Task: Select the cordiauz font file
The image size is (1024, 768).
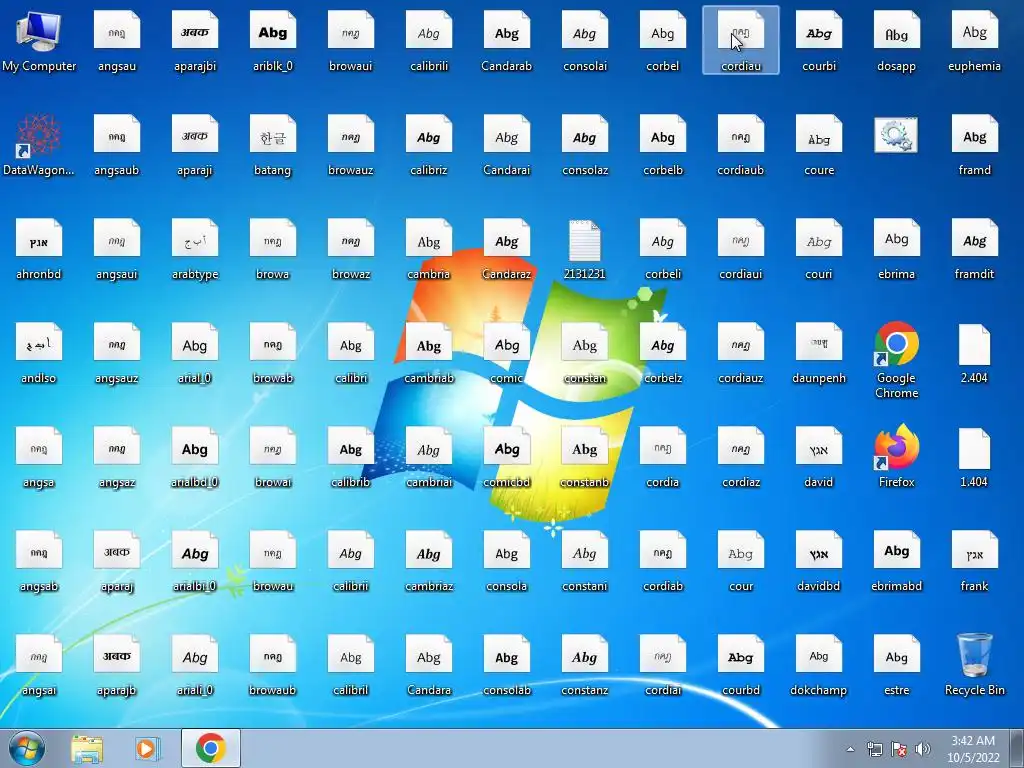Action: pyautogui.click(x=741, y=353)
